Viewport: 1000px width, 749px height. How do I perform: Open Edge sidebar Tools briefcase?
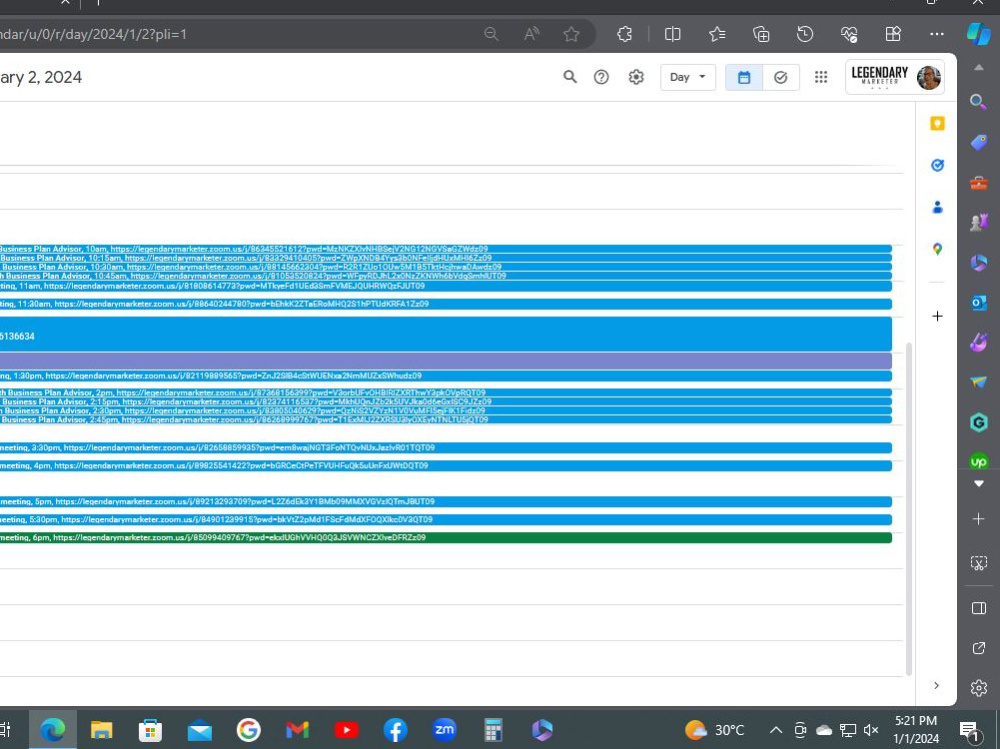pos(978,183)
